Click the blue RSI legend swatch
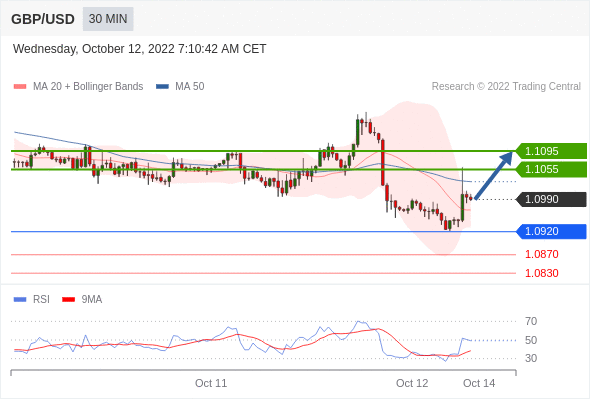Viewport: 590px width, 400px height. coord(20,300)
